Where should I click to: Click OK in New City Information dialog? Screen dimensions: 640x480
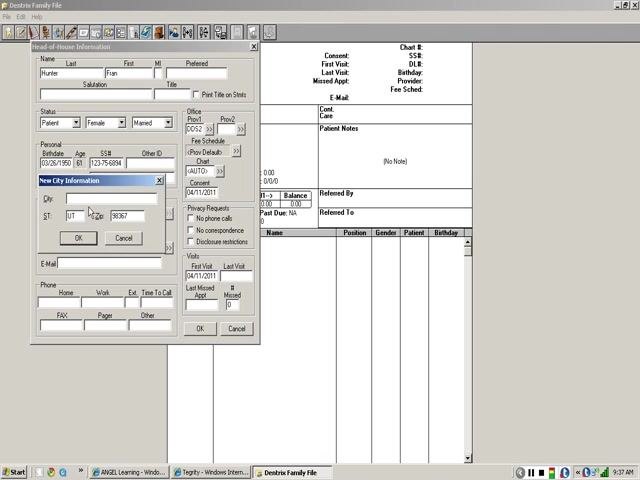point(79,238)
